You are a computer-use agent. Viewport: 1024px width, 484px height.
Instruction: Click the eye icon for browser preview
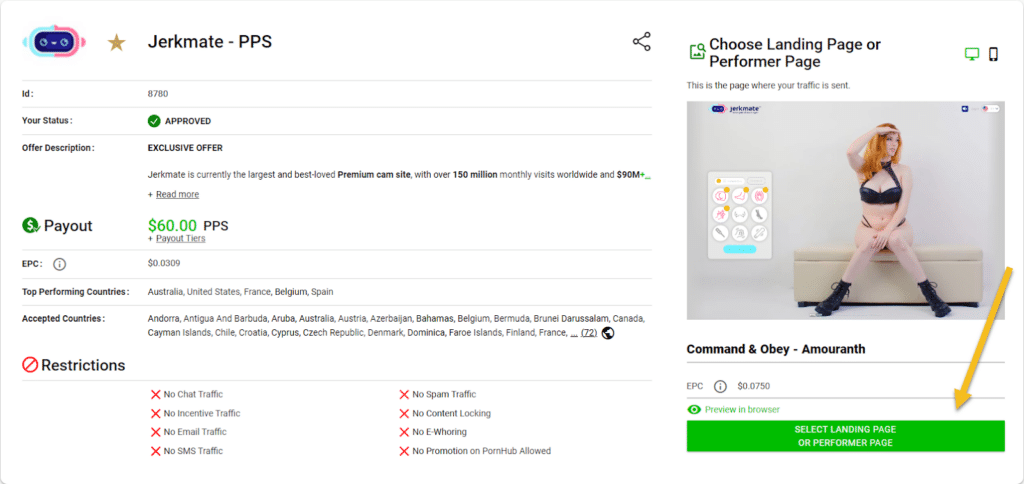point(694,409)
